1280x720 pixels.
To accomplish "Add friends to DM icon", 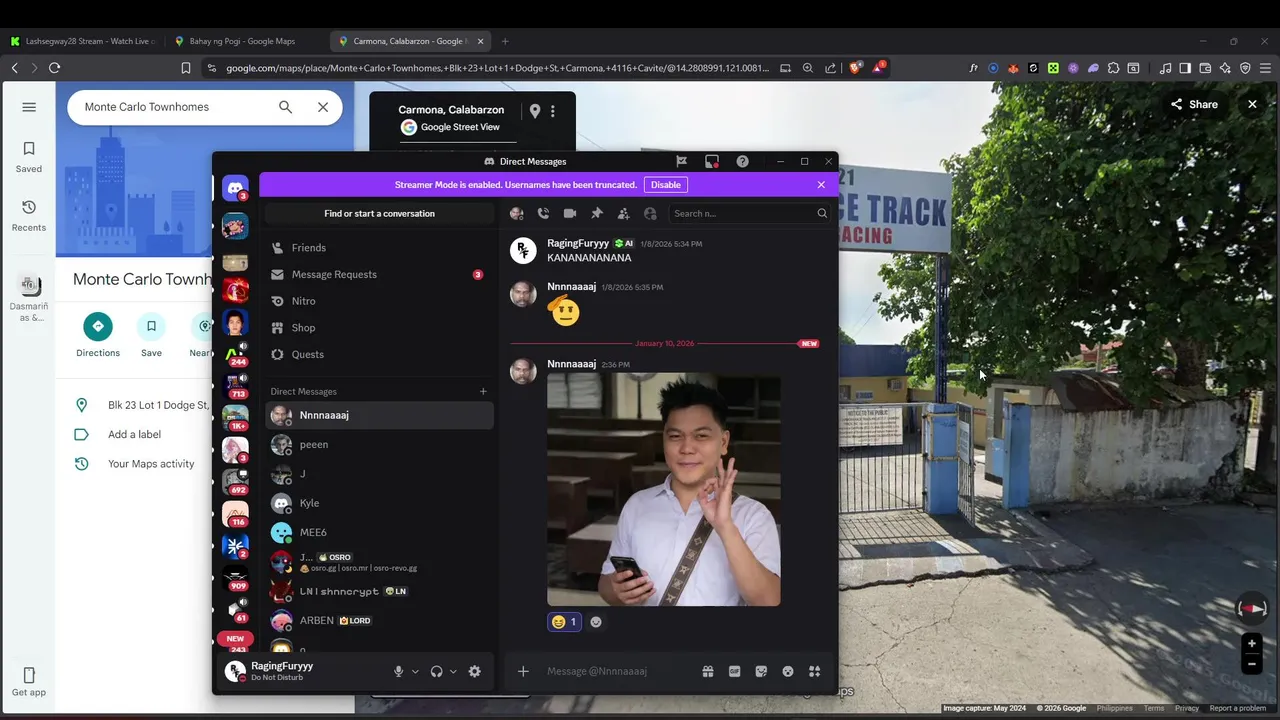I will 623,213.
